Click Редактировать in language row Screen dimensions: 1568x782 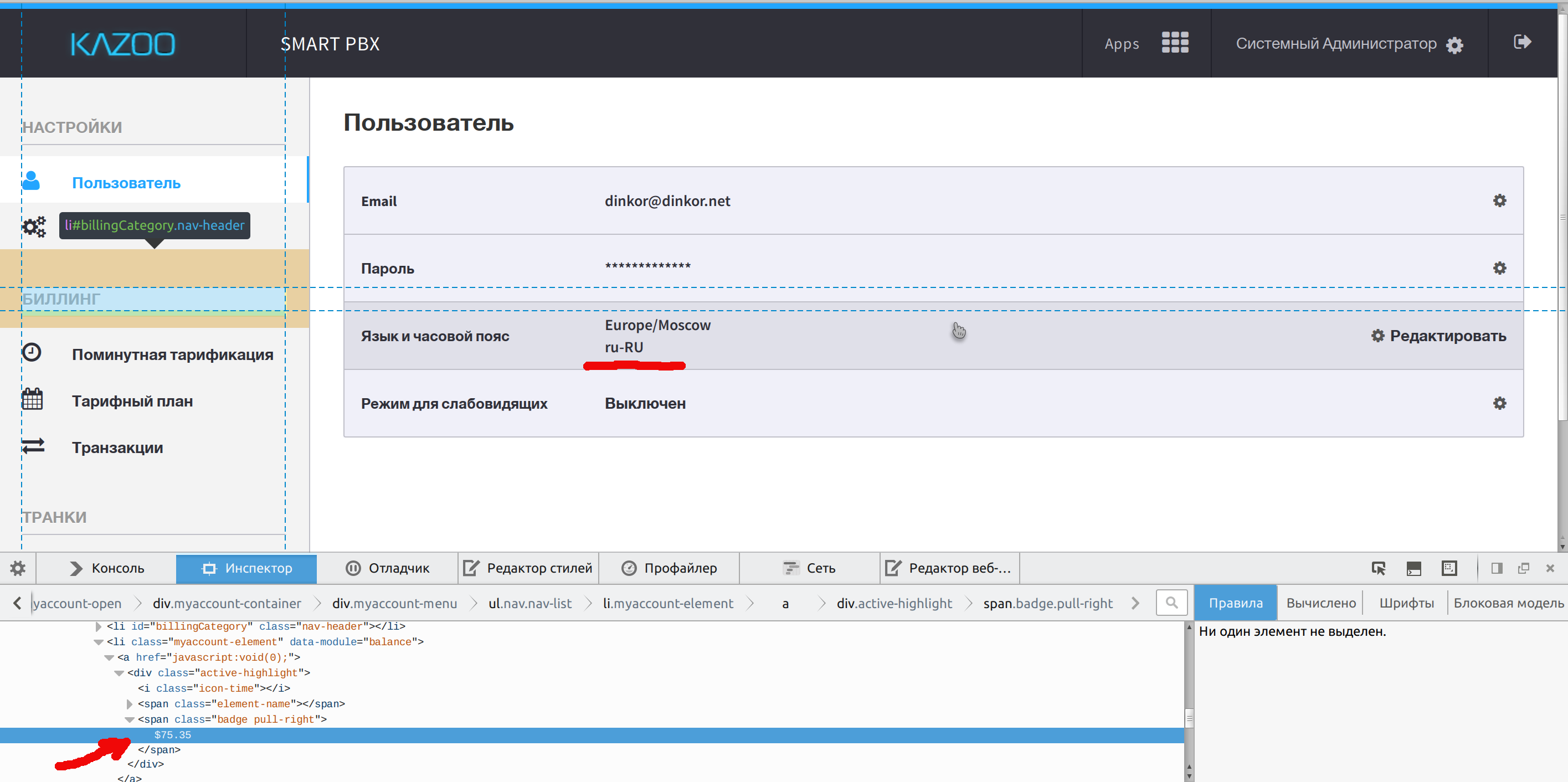[1438, 336]
